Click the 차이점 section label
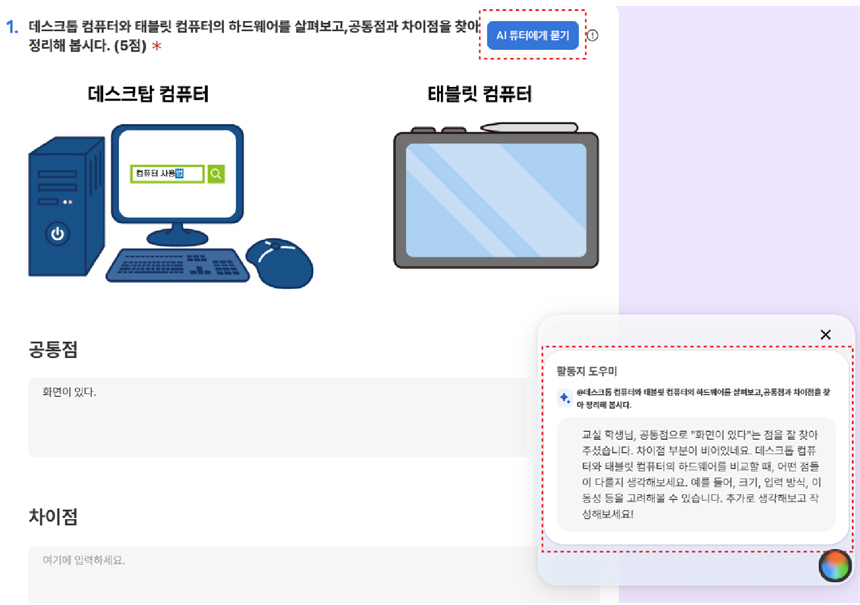Image resolution: width=860 pixels, height=605 pixels. point(53,517)
